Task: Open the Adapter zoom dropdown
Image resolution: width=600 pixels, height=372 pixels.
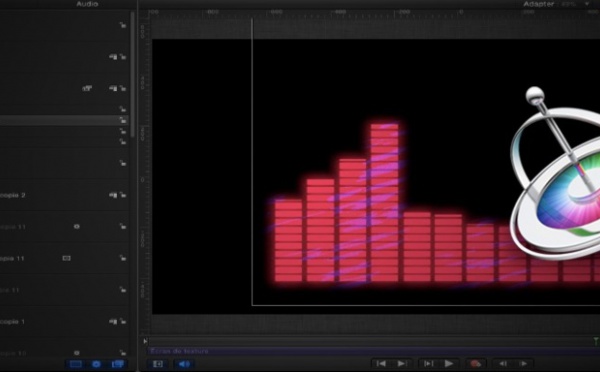Action: (x=538, y=4)
